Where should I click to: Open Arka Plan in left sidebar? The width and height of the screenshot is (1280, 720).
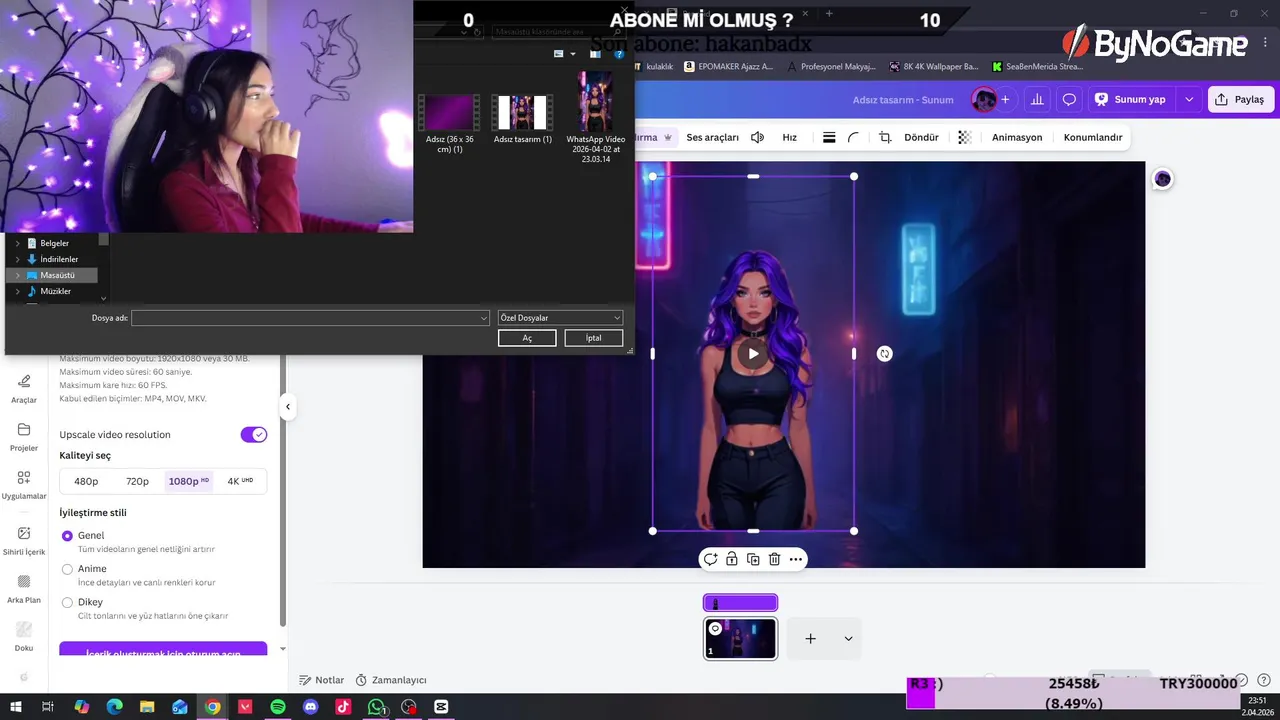click(24, 589)
